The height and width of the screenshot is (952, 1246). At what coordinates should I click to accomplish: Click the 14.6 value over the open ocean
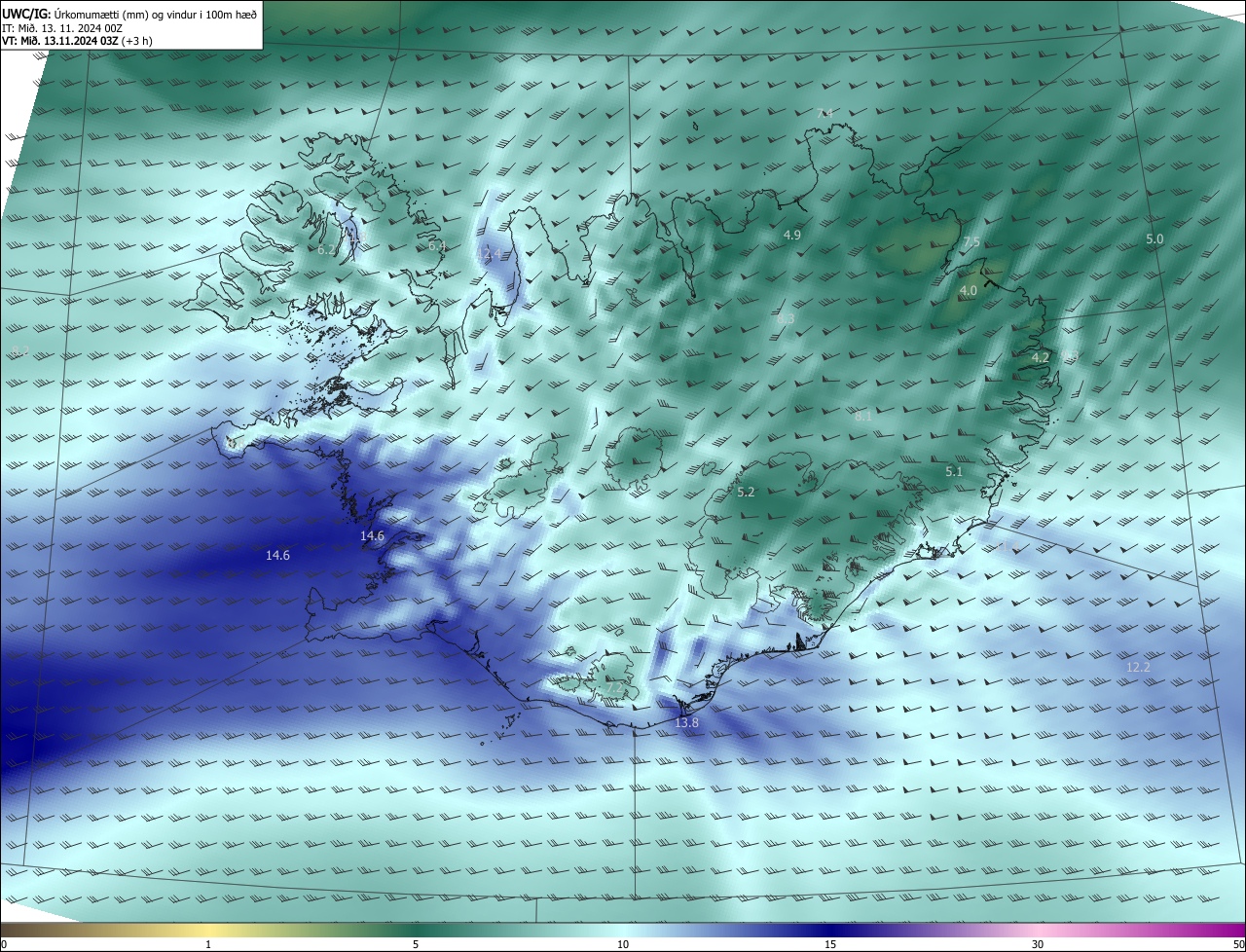pos(277,555)
